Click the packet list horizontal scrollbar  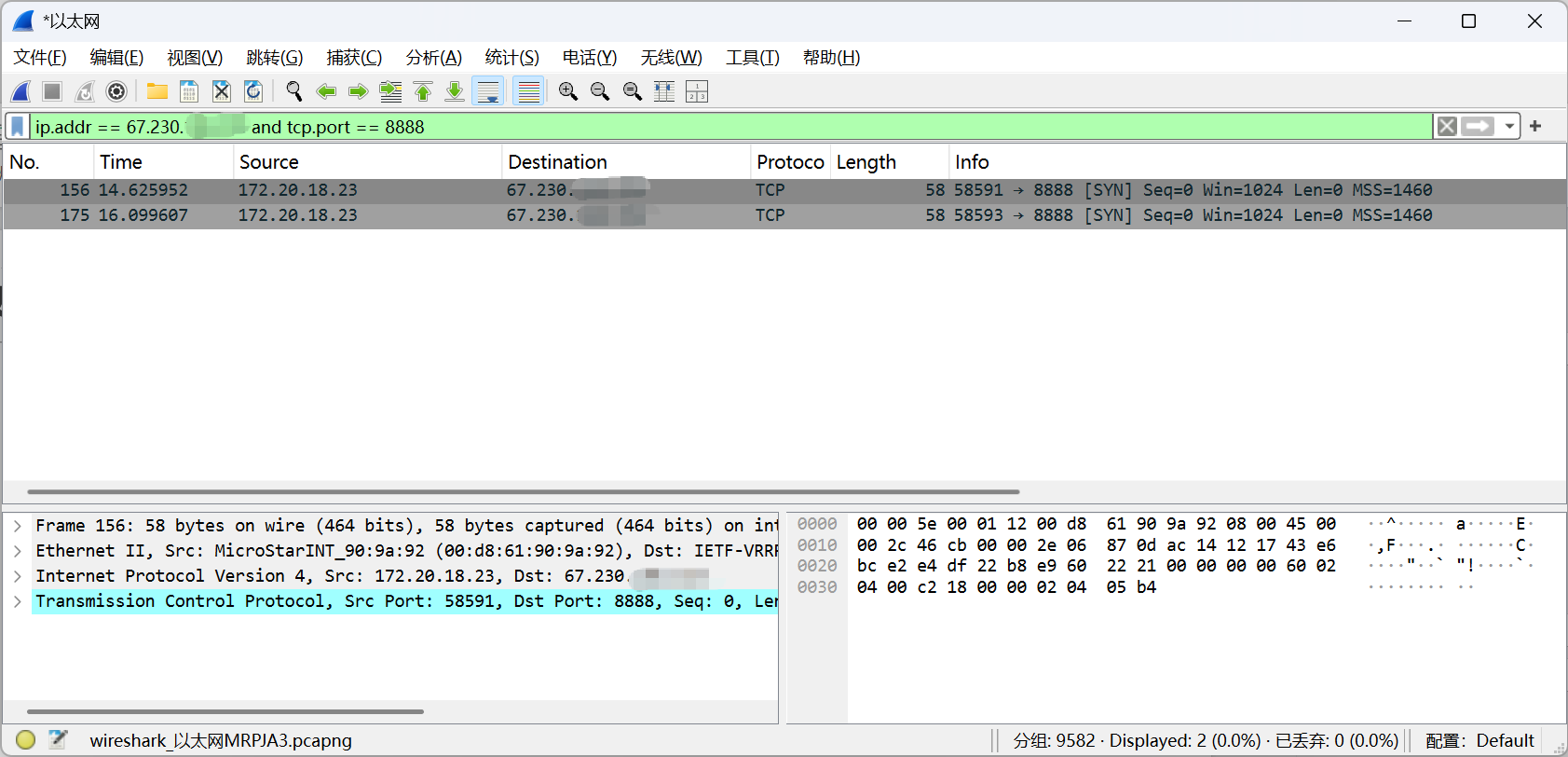pyautogui.click(x=522, y=491)
